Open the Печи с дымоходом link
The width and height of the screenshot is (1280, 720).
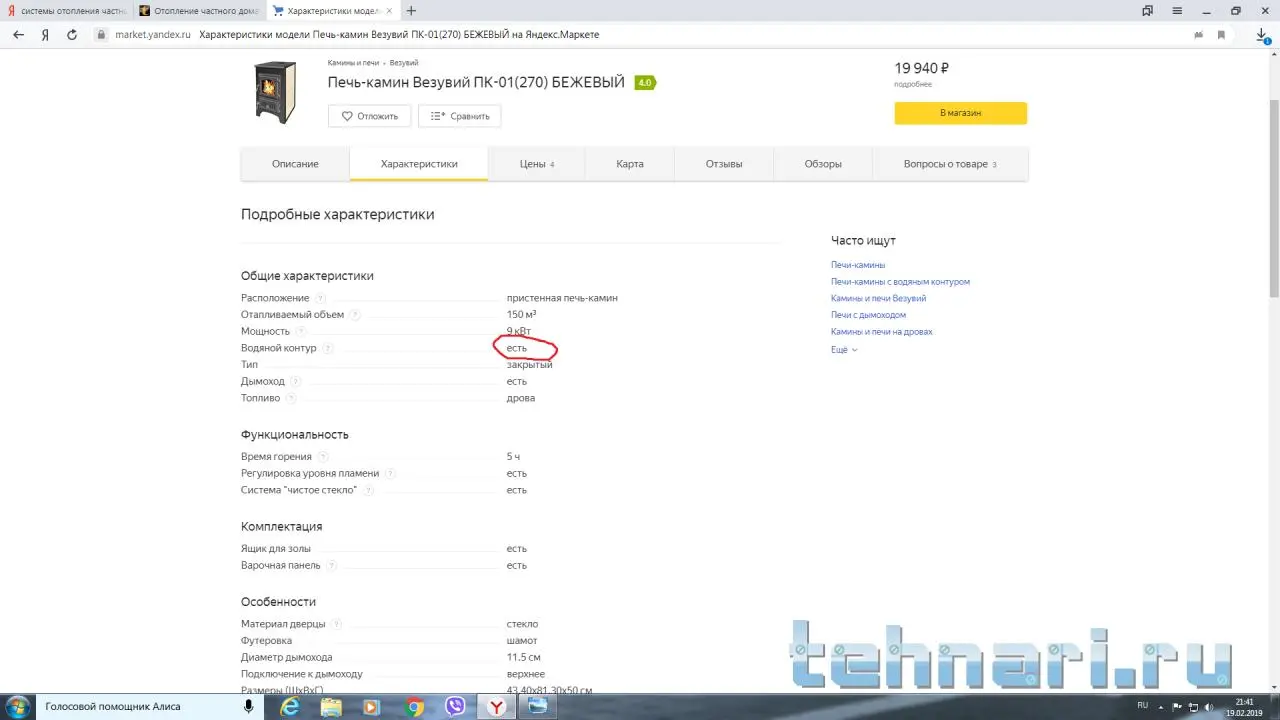868,315
